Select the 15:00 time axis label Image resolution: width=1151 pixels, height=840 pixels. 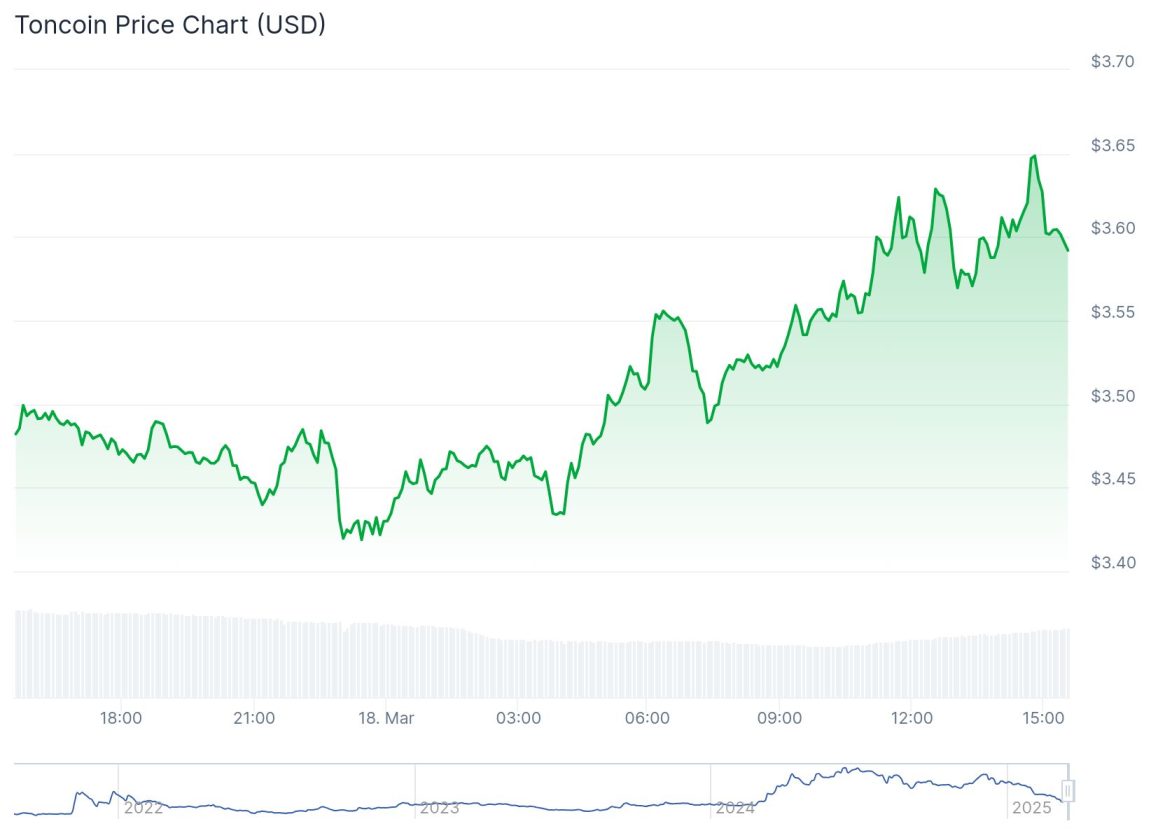(x=1043, y=718)
